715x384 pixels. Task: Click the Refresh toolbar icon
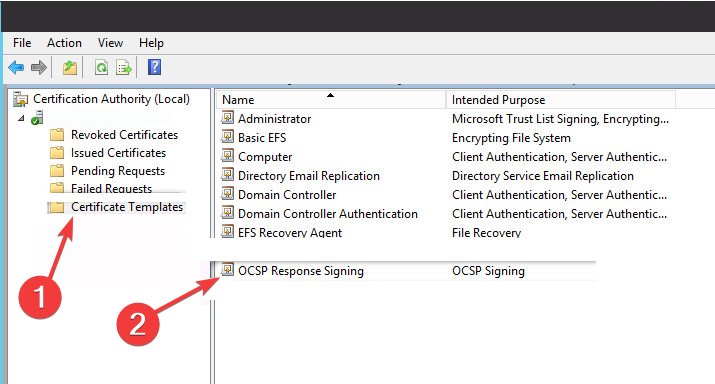(x=101, y=67)
